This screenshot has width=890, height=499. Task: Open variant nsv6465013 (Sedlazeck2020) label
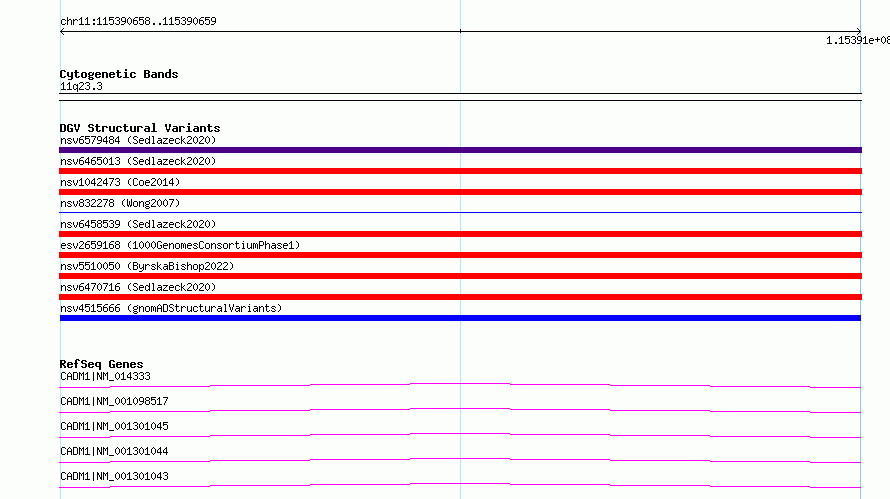[x=138, y=161]
